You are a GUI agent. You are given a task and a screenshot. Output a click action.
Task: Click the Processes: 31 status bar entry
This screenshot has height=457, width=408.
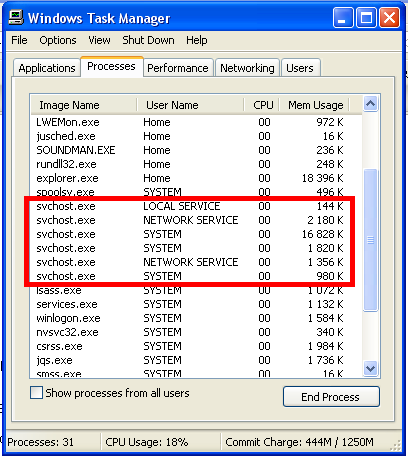[x=40, y=442]
